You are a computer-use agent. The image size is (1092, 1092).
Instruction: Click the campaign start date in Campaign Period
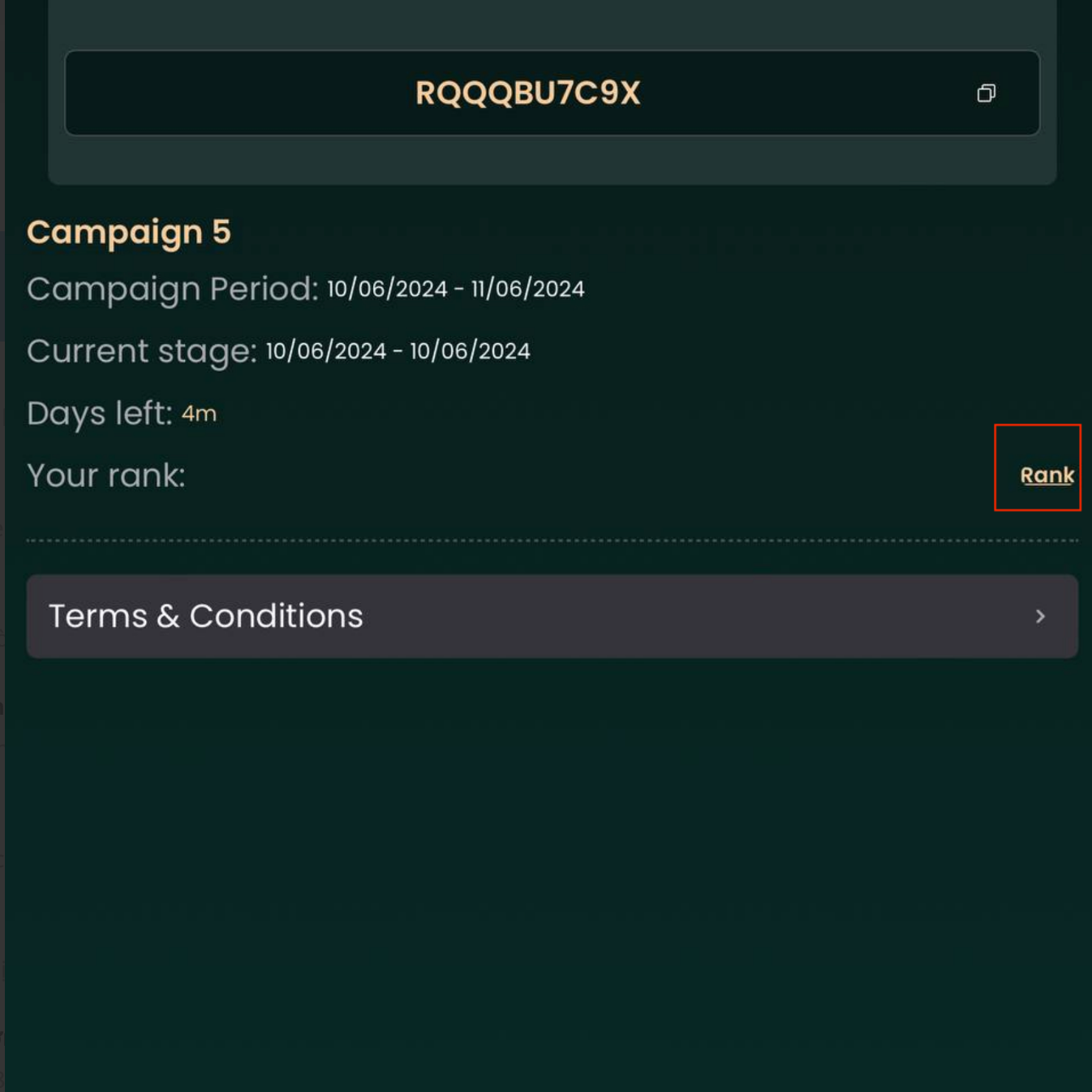[387, 289]
